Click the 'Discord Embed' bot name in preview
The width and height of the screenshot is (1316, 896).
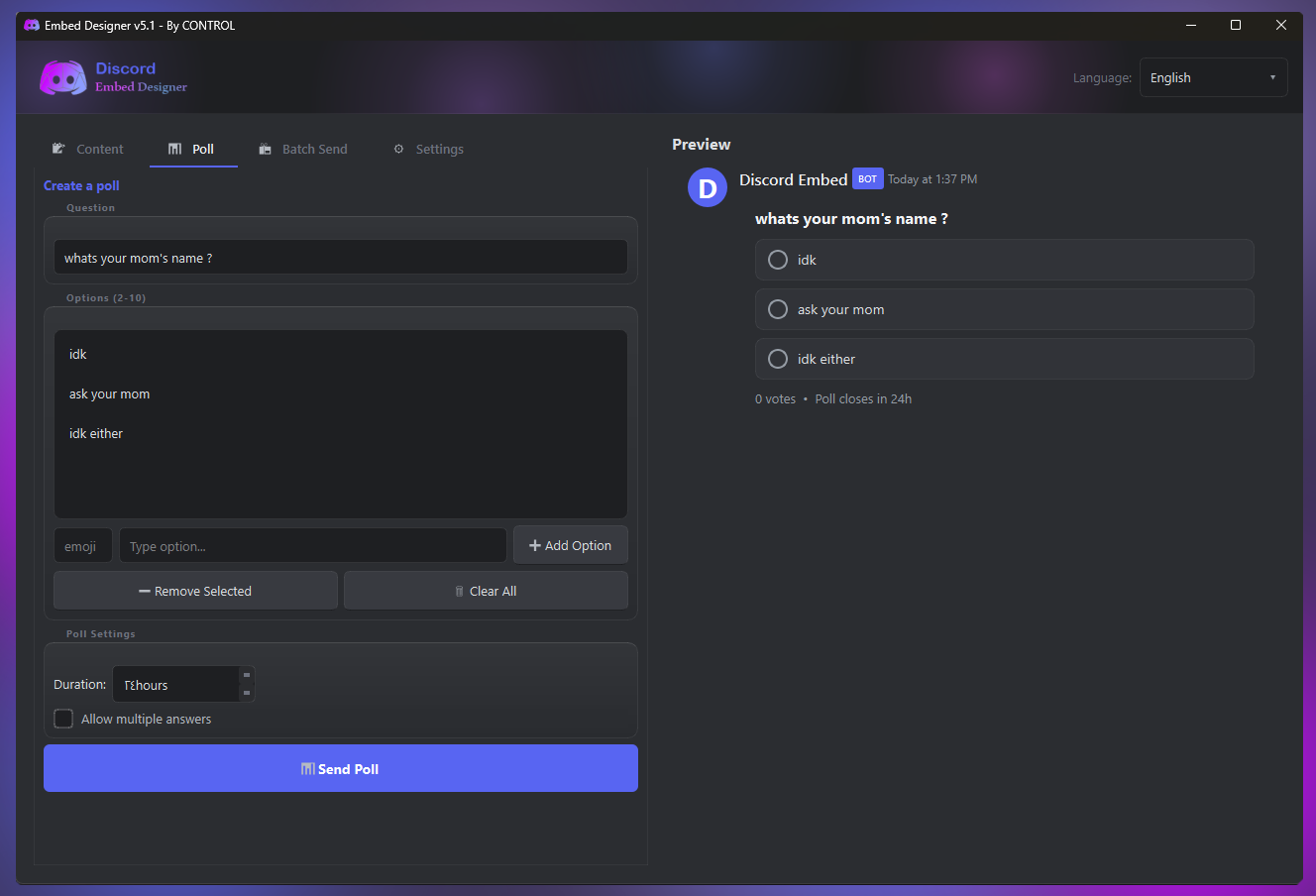794,179
